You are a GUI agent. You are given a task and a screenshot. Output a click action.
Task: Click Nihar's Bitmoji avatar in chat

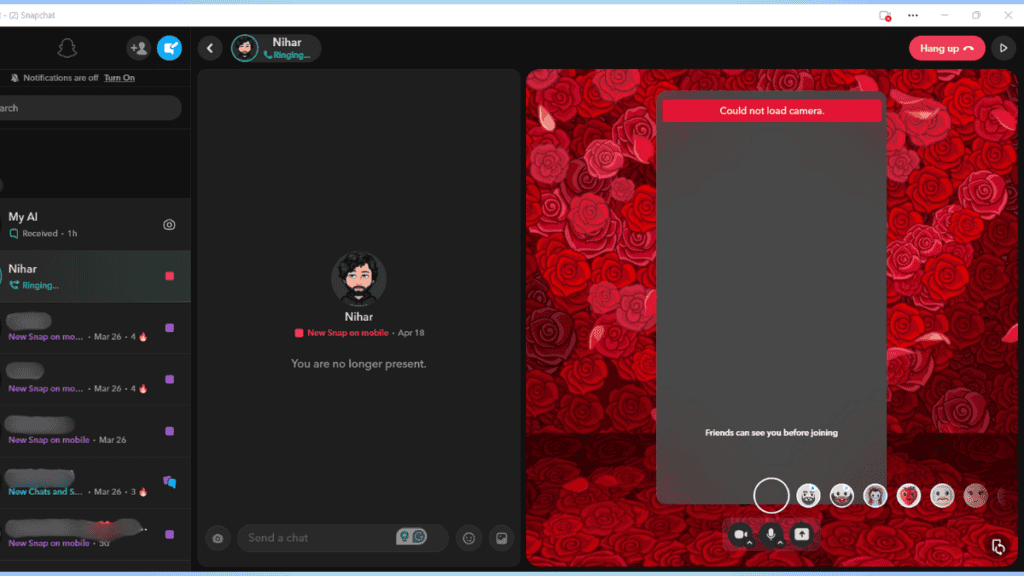coord(359,279)
